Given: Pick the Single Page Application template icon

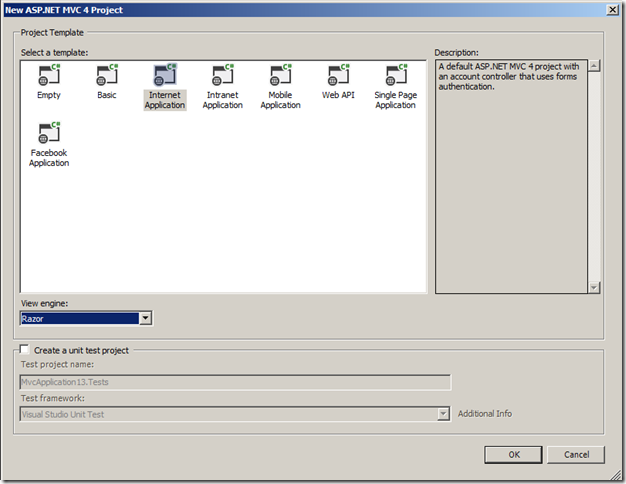Looking at the screenshot, I should [396, 75].
